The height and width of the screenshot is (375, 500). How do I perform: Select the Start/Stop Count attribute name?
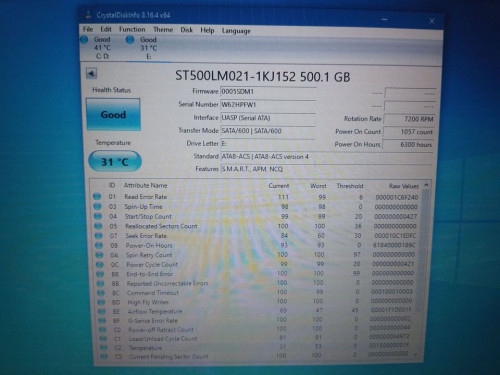tap(148, 216)
